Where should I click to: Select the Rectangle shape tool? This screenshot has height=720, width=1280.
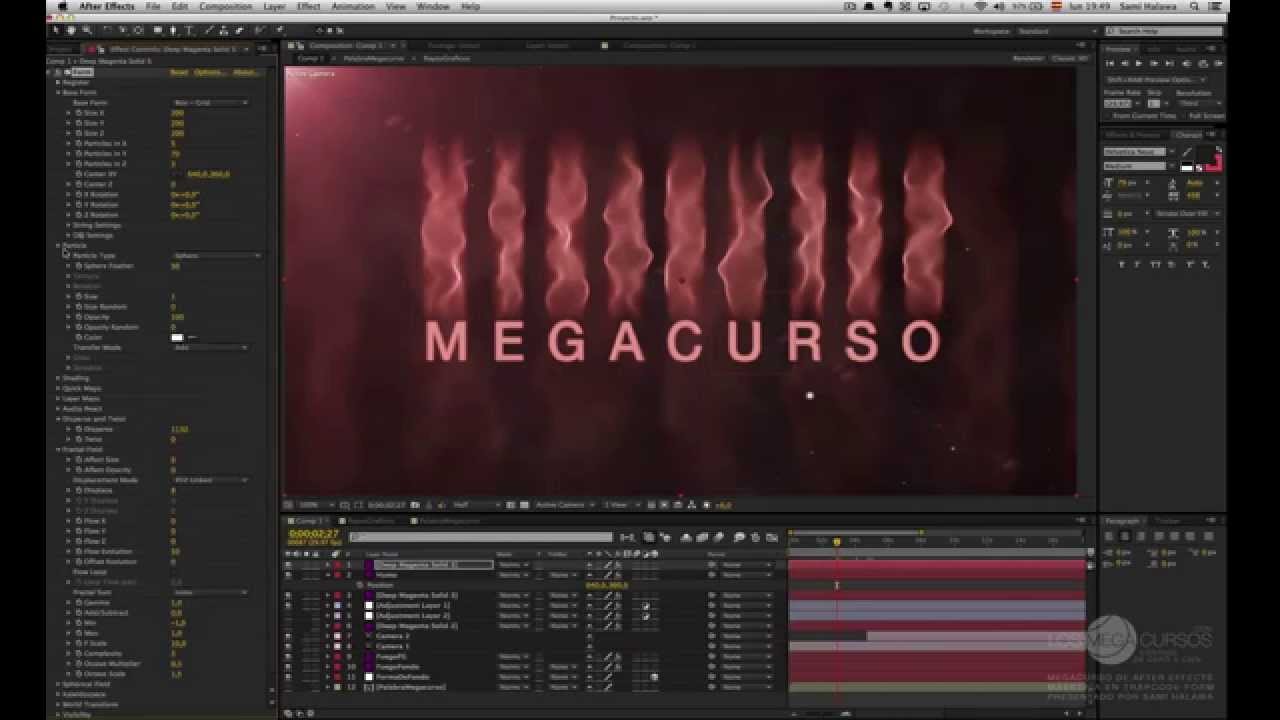(x=157, y=30)
